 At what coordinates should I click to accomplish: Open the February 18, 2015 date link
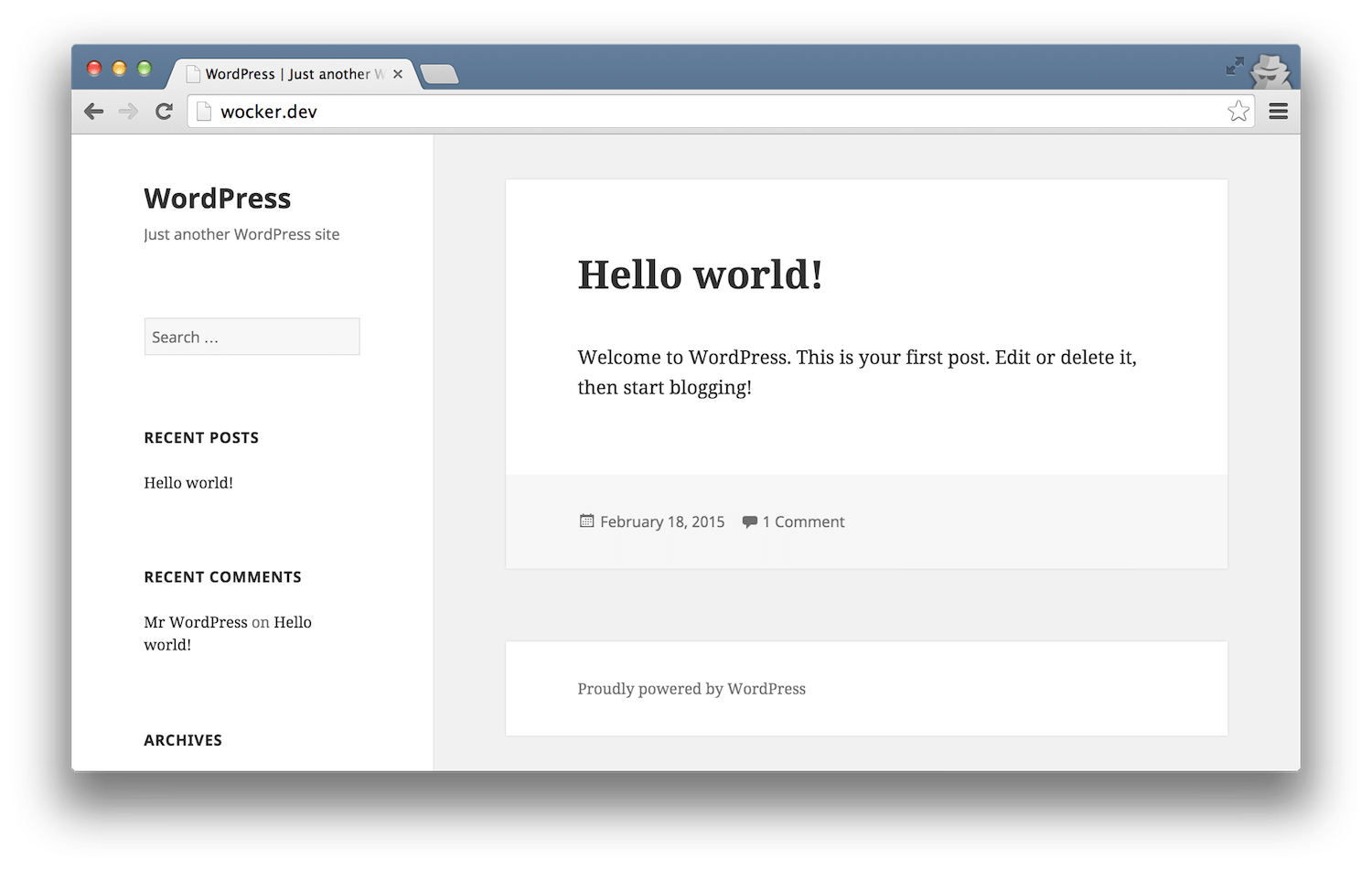tap(662, 521)
